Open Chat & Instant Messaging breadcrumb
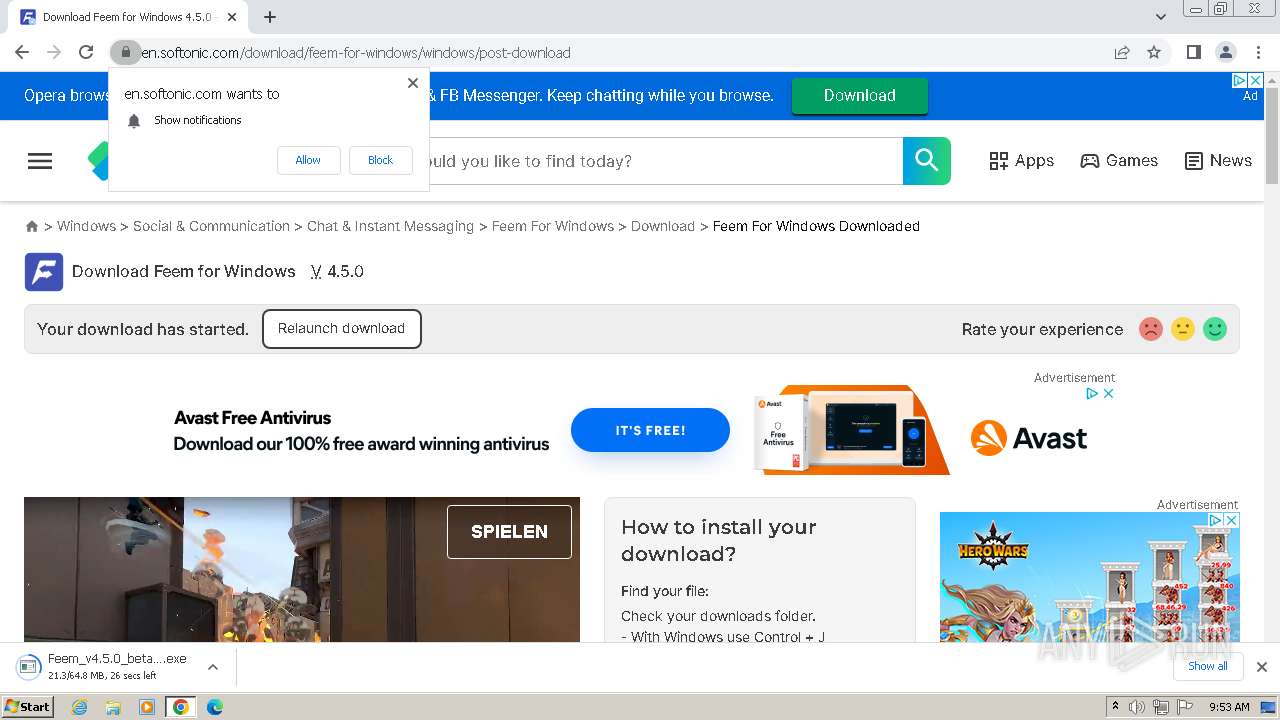Image resolution: width=1280 pixels, height=720 pixels. [x=390, y=226]
